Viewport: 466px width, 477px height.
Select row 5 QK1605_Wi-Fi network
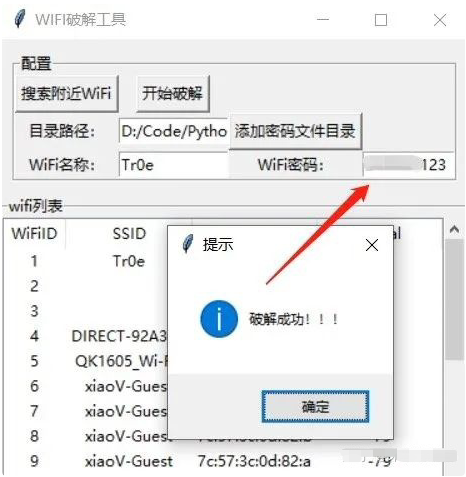tap(223, 361)
